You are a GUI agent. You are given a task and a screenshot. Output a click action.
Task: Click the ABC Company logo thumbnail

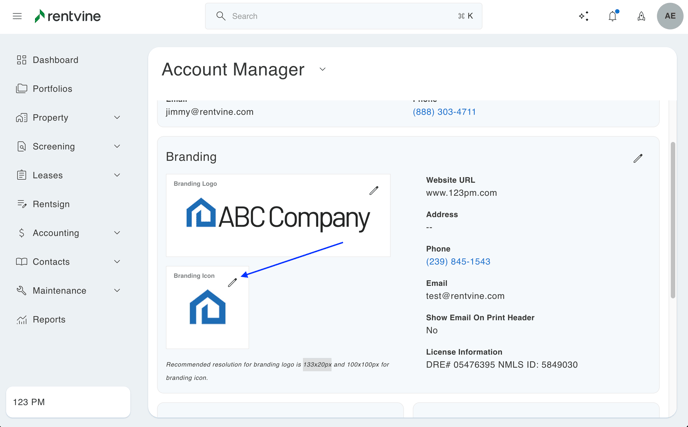click(x=278, y=217)
